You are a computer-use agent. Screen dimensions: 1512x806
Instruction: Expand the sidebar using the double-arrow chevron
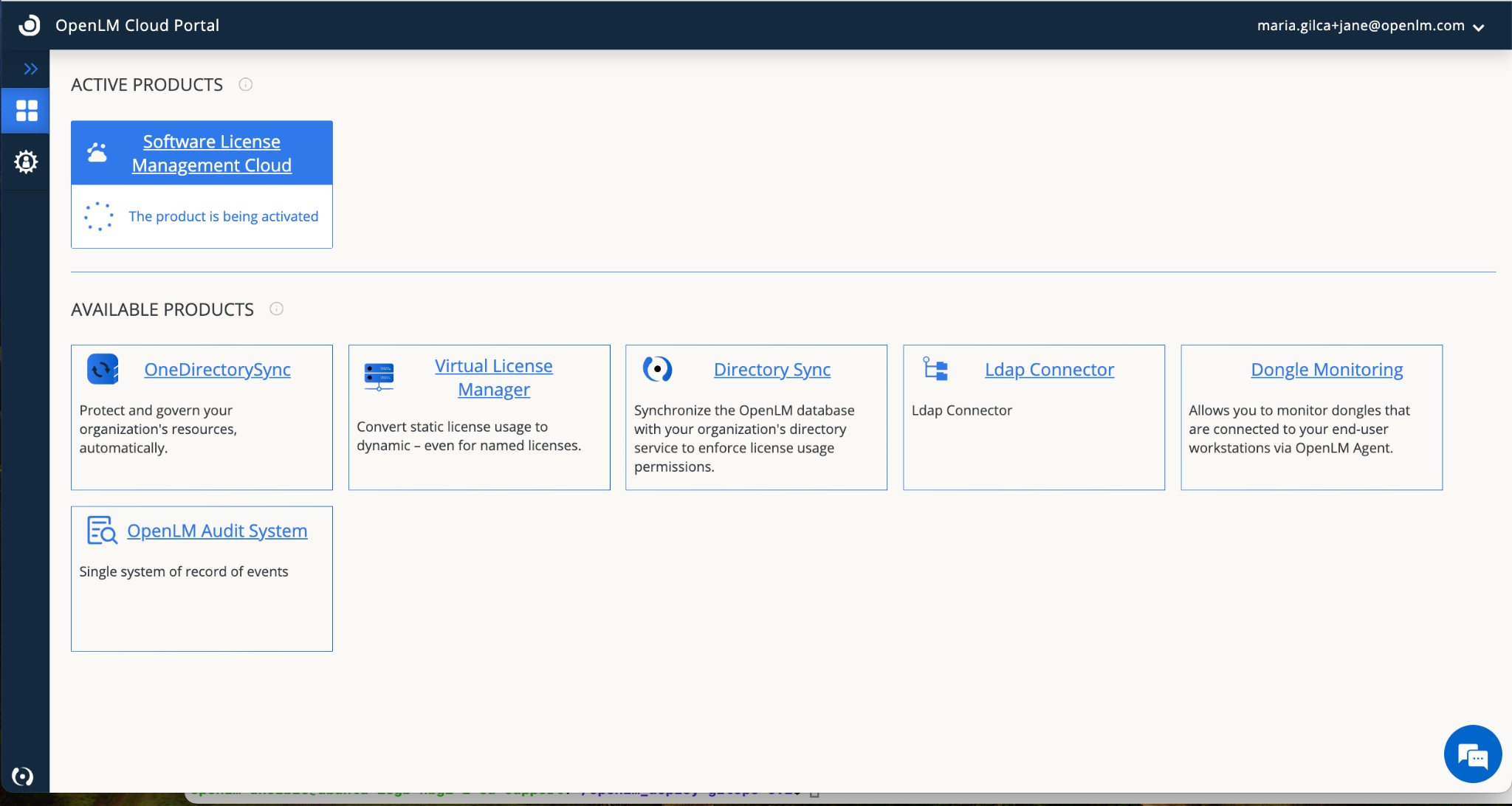(x=31, y=69)
